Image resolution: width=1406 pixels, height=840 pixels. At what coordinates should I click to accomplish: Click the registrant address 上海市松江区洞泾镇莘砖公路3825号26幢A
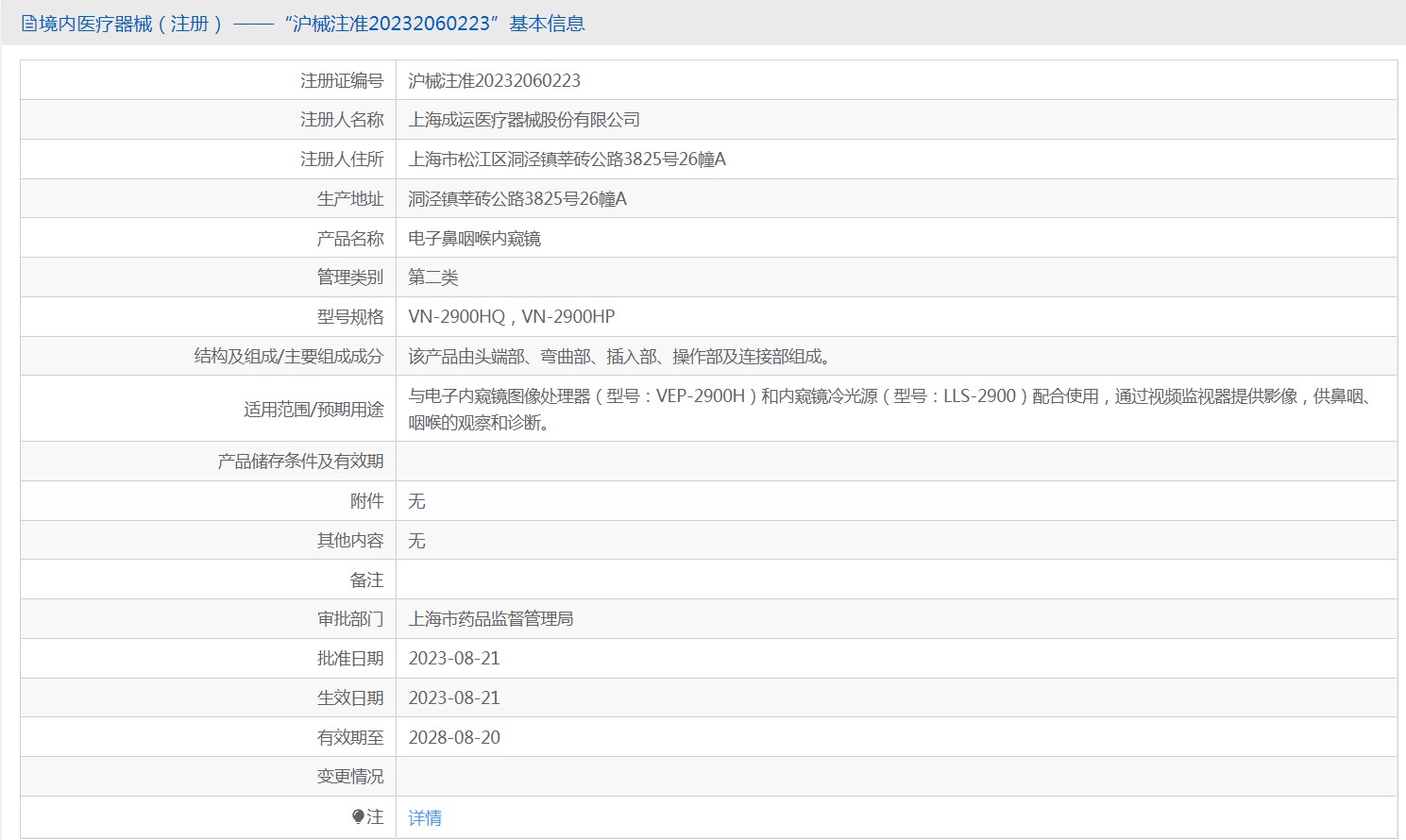pyautogui.click(x=567, y=160)
